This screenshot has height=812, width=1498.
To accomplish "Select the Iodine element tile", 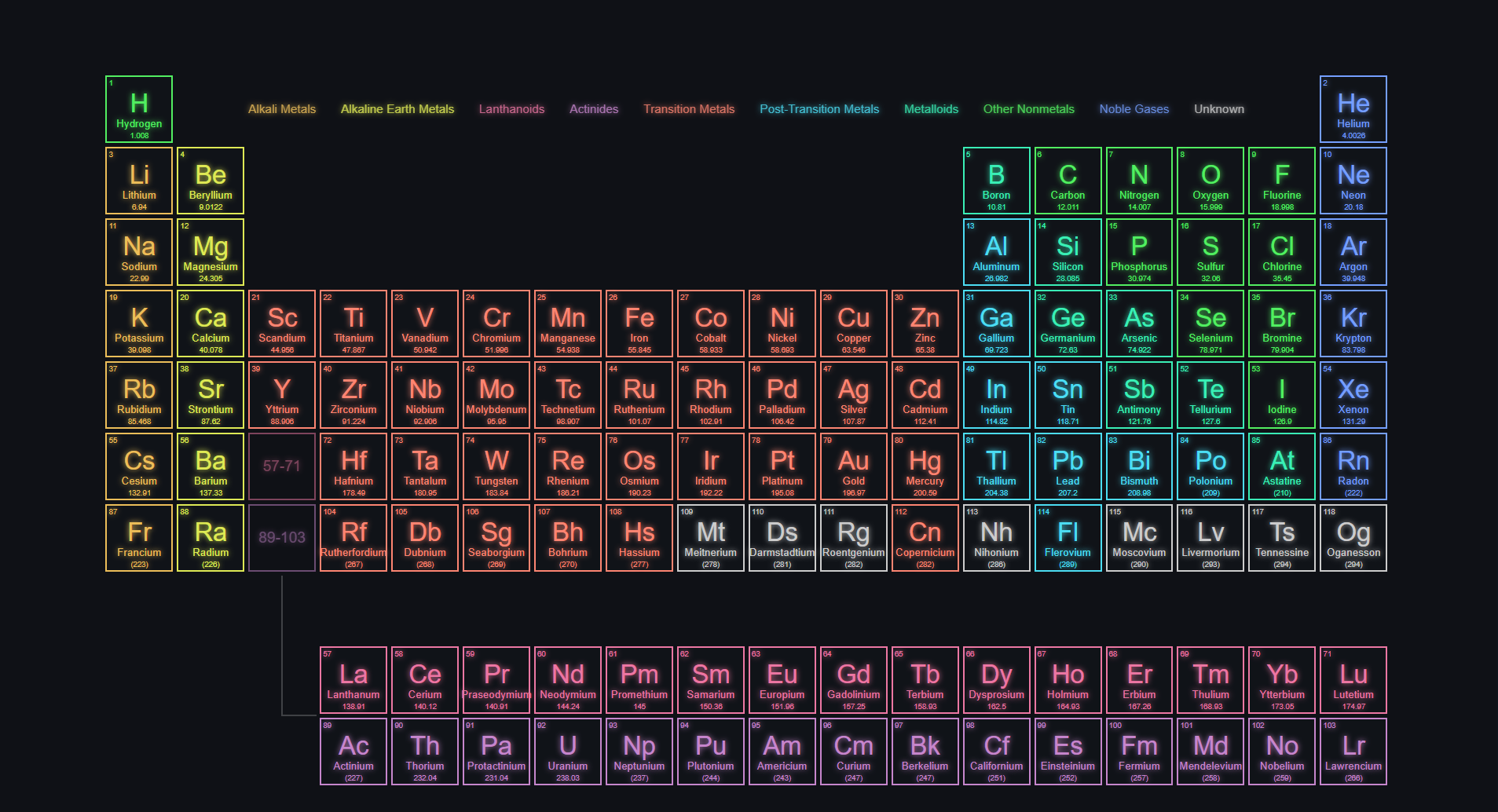I will [1282, 395].
